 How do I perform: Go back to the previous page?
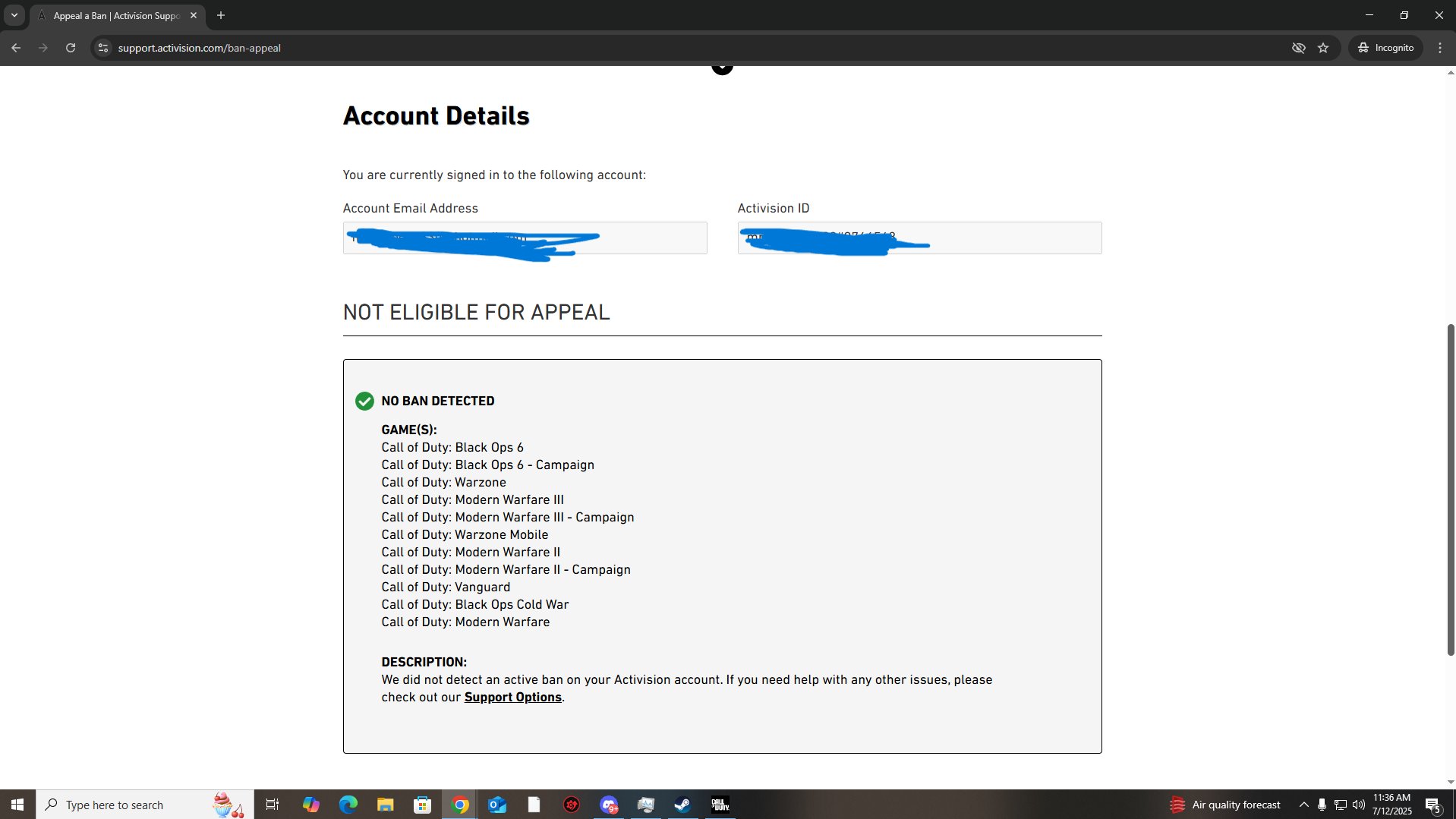click(16, 48)
